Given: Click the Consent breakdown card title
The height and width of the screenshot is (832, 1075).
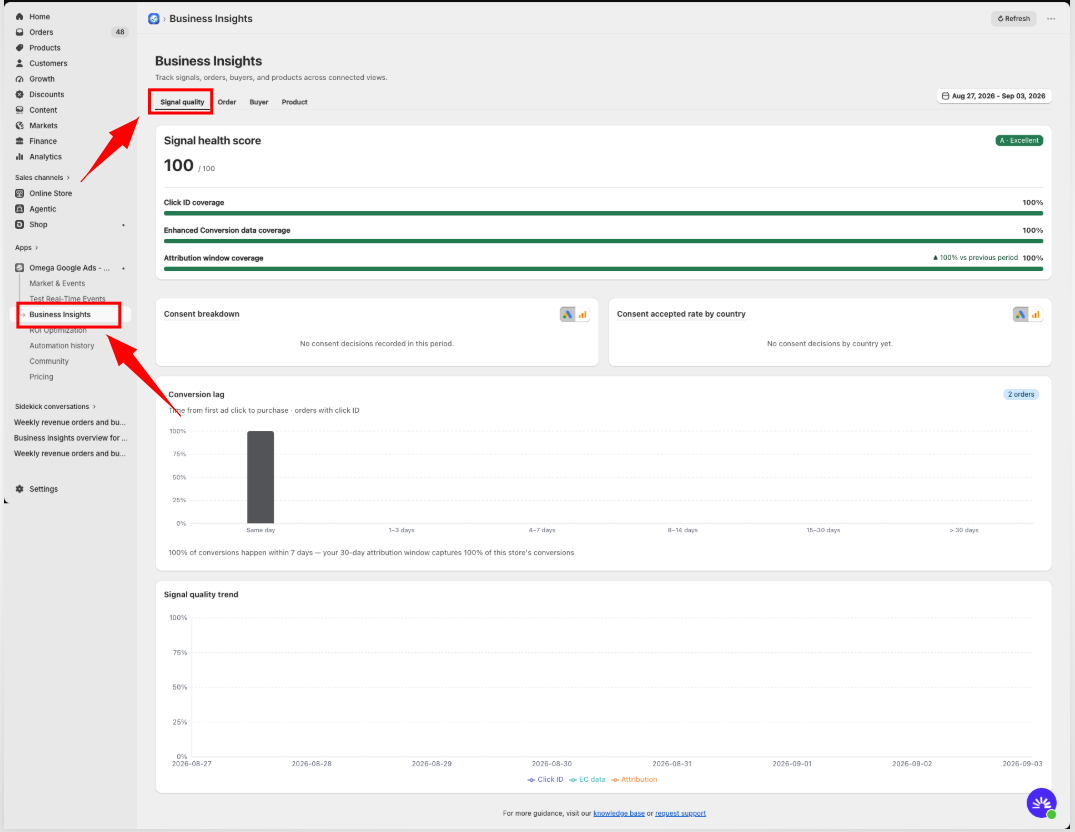Looking at the screenshot, I should coord(202,314).
